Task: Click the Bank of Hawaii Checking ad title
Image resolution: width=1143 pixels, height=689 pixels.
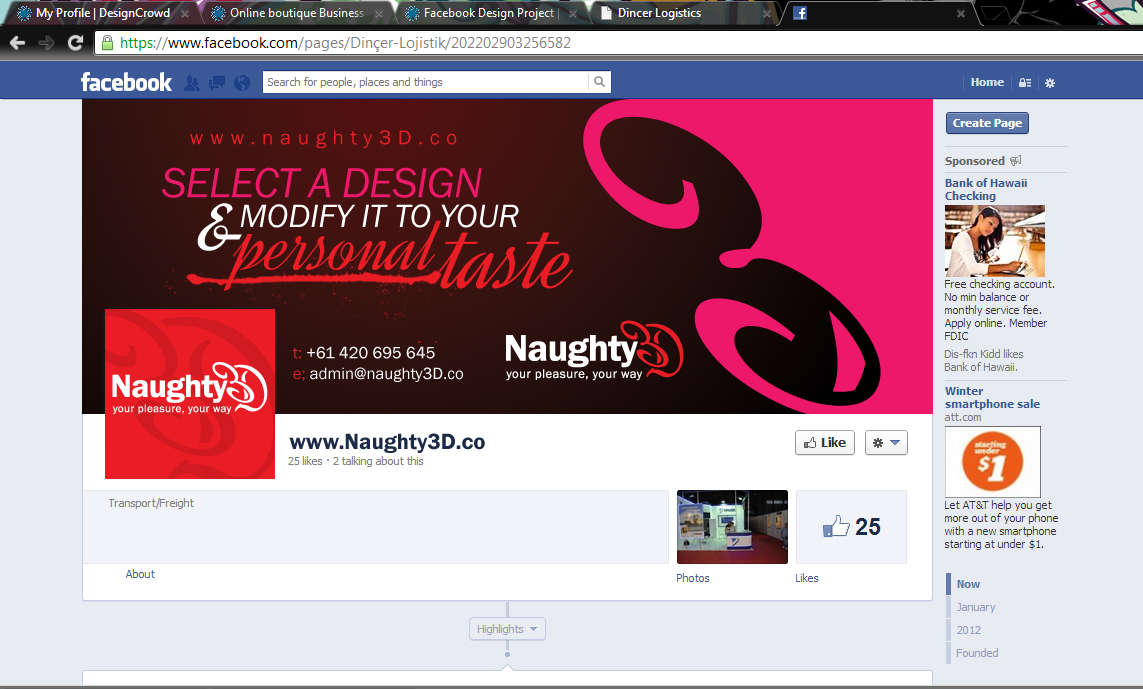Action: [986, 190]
